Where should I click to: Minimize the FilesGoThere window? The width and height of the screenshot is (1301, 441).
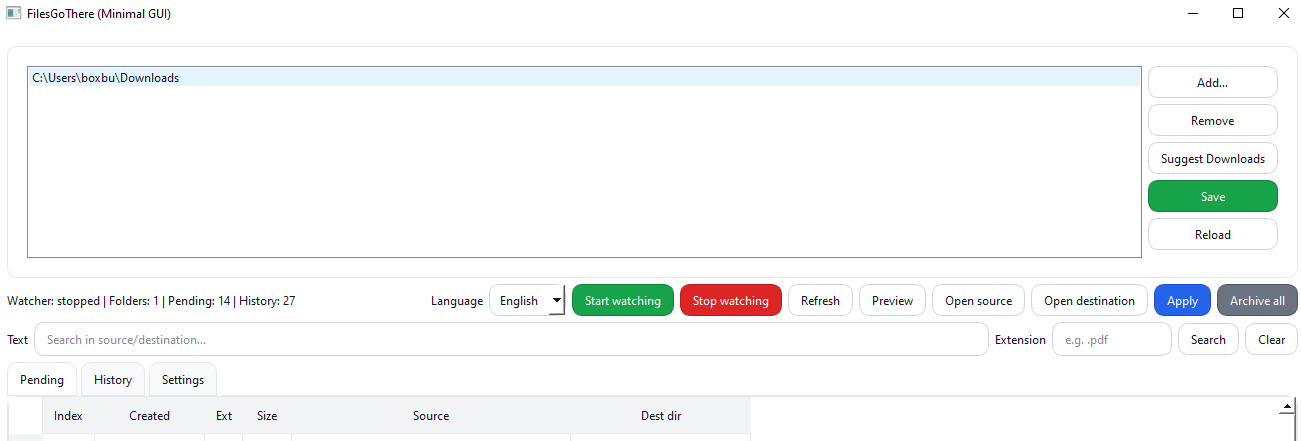pos(1192,14)
